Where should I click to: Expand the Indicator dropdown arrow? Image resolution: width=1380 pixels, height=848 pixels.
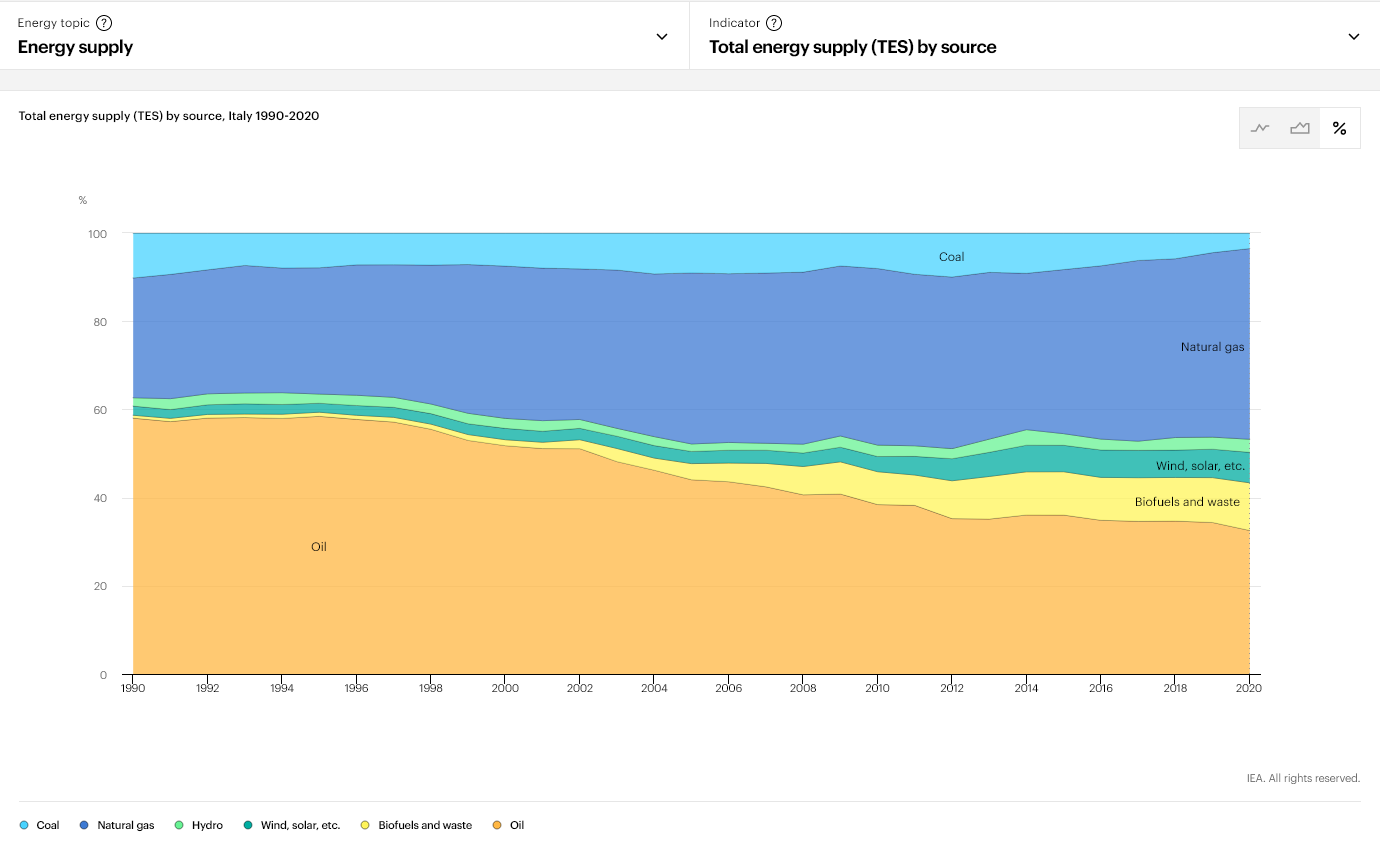(x=1354, y=36)
